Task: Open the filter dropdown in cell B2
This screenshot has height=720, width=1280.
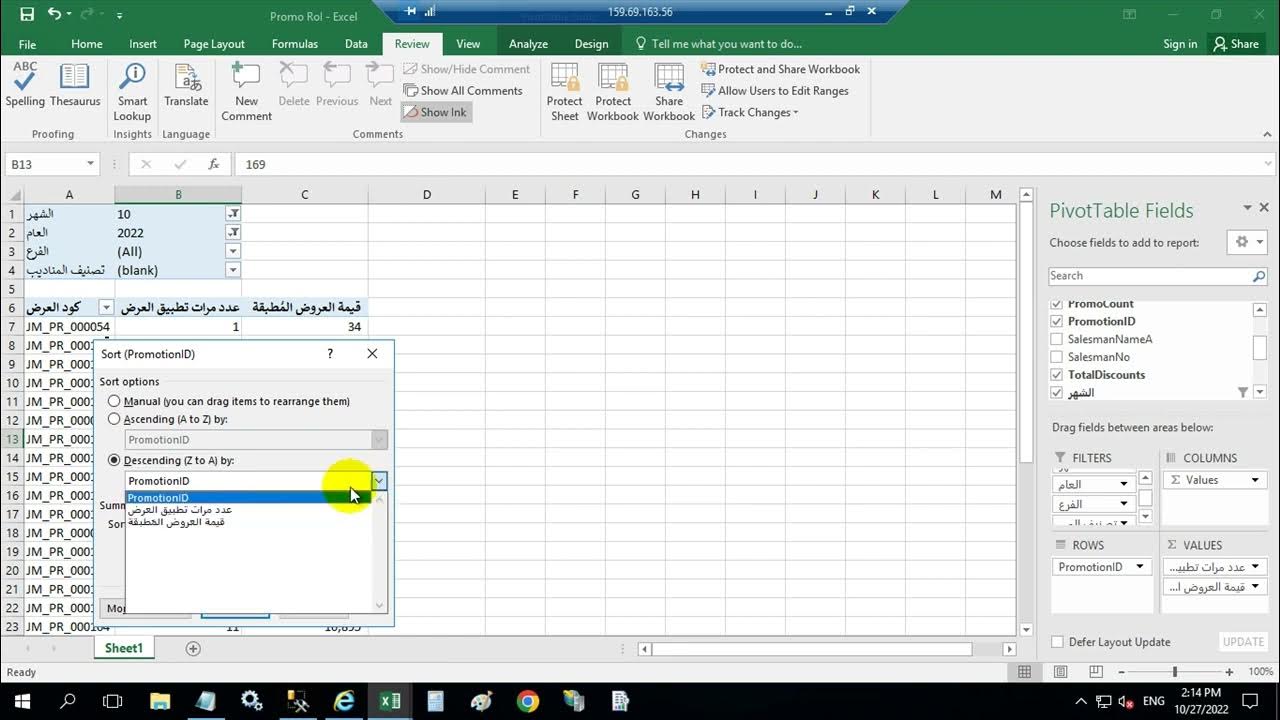Action: click(x=233, y=232)
